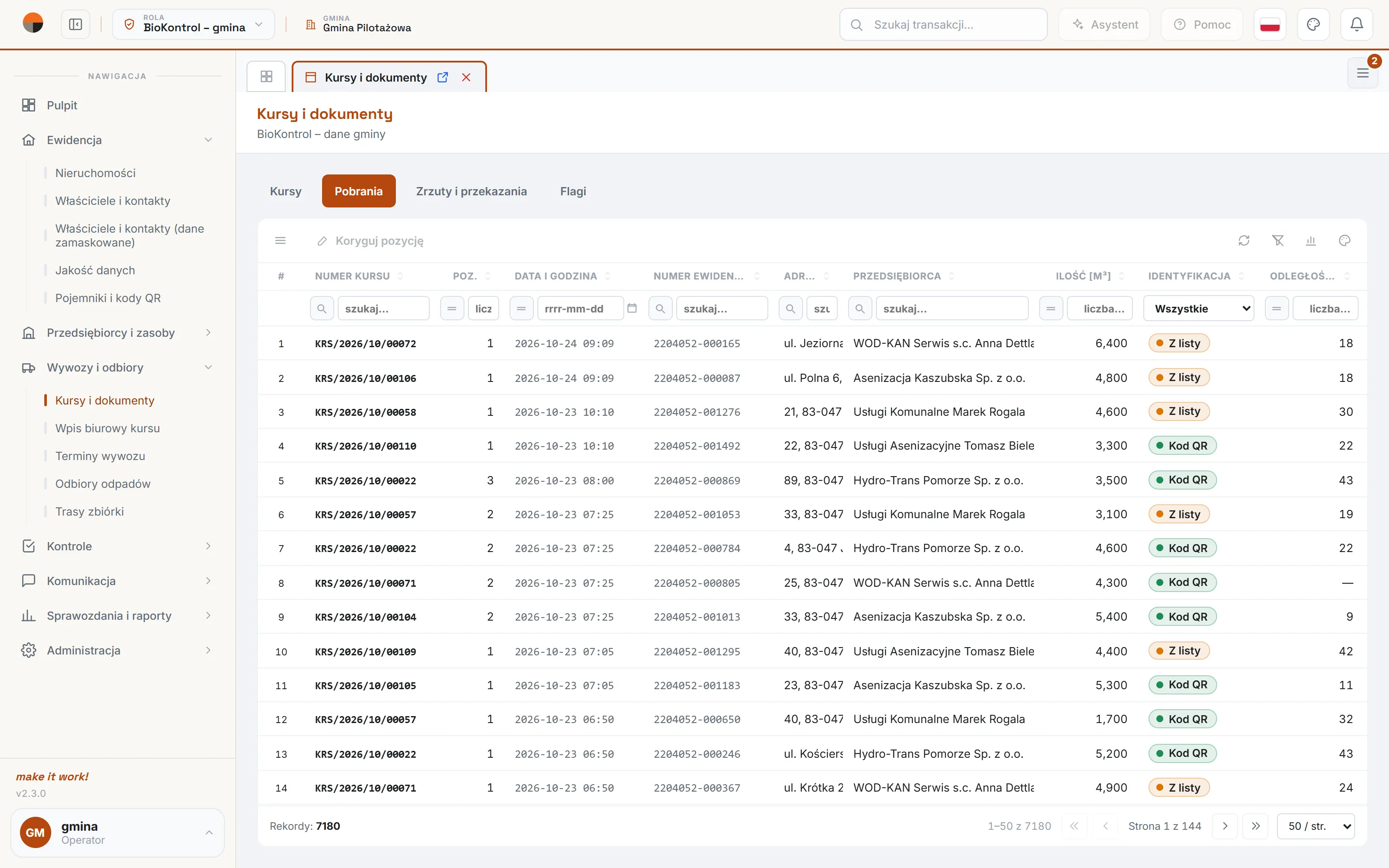Open the table appearance palette icon
1389x868 pixels.
1344,240
